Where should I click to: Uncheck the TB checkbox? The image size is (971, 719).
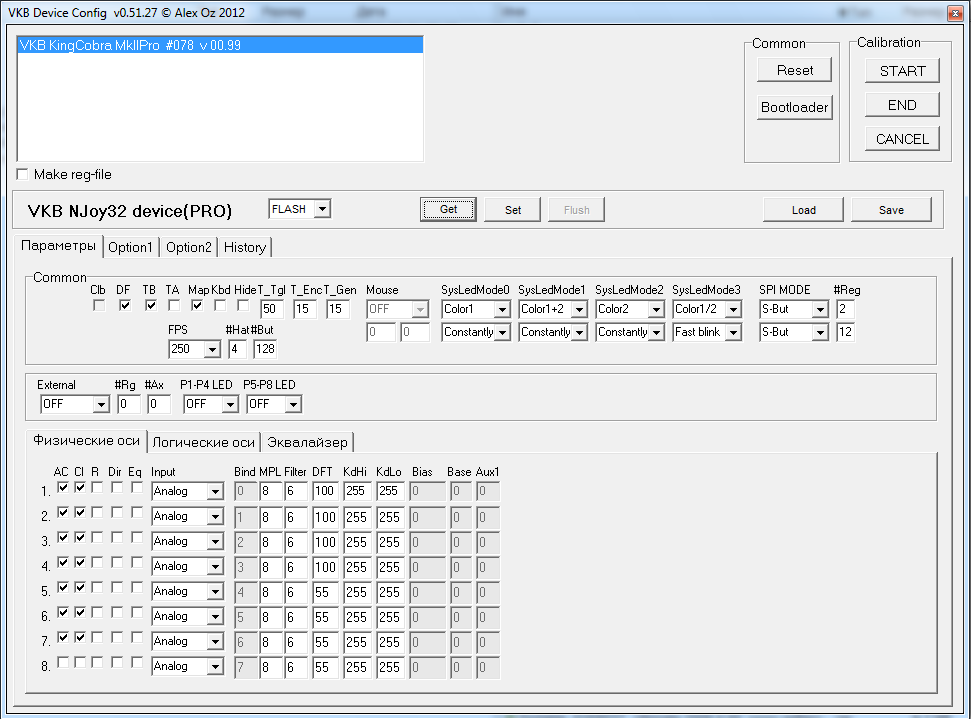[x=150, y=305]
